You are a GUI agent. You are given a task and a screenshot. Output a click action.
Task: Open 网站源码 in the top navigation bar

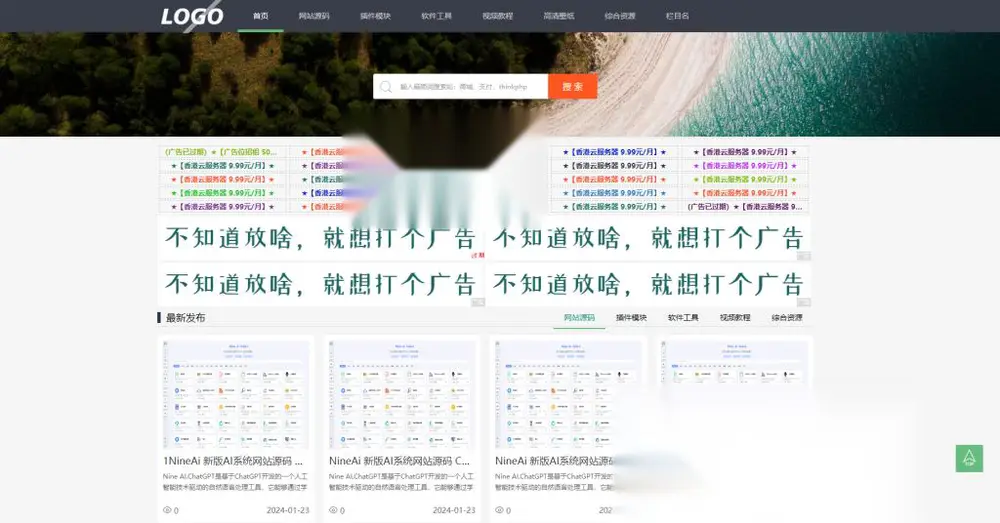point(314,16)
